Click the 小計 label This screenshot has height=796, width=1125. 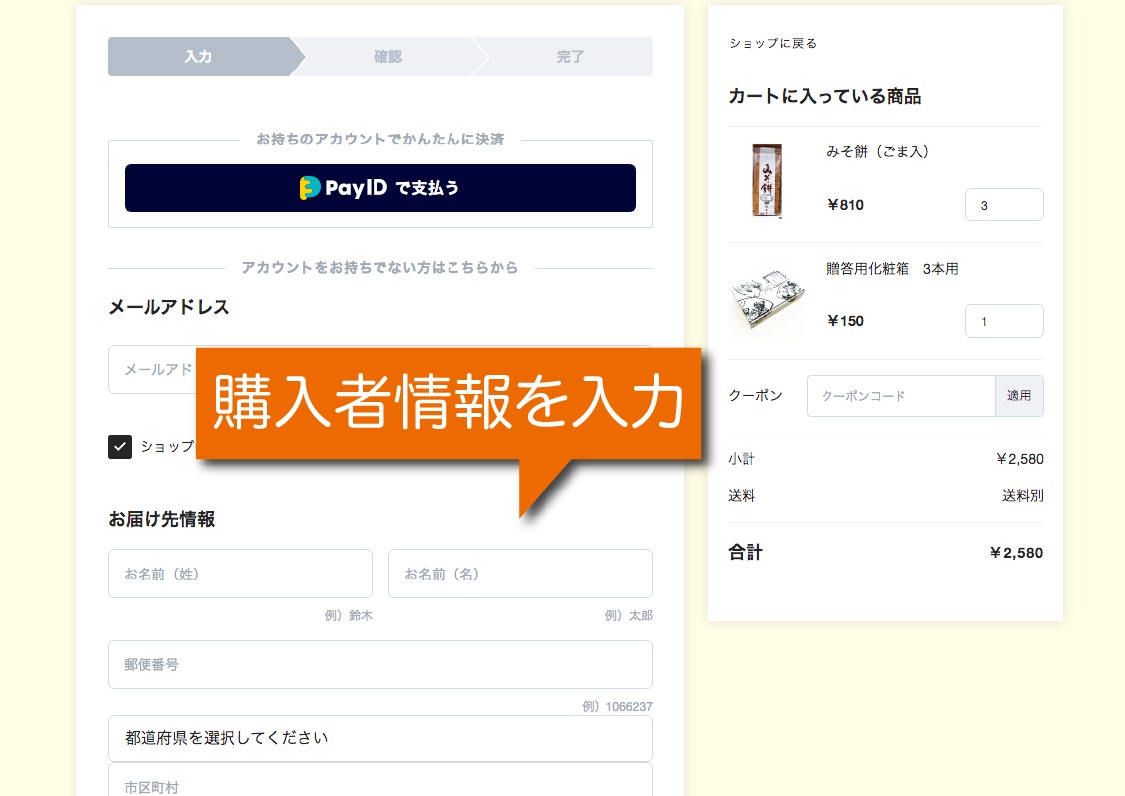coord(741,459)
